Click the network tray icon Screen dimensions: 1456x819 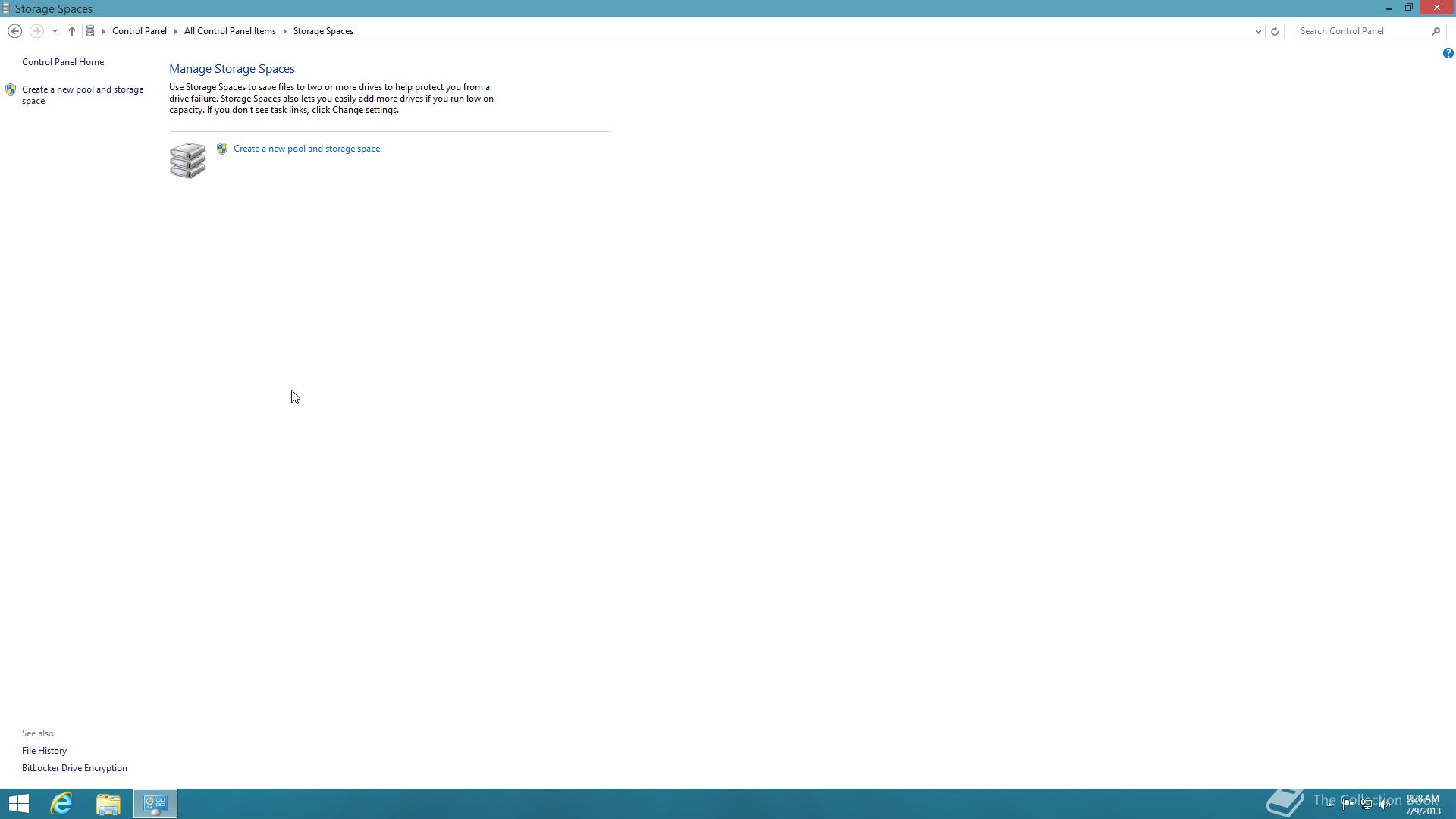[x=1367, y=804]
